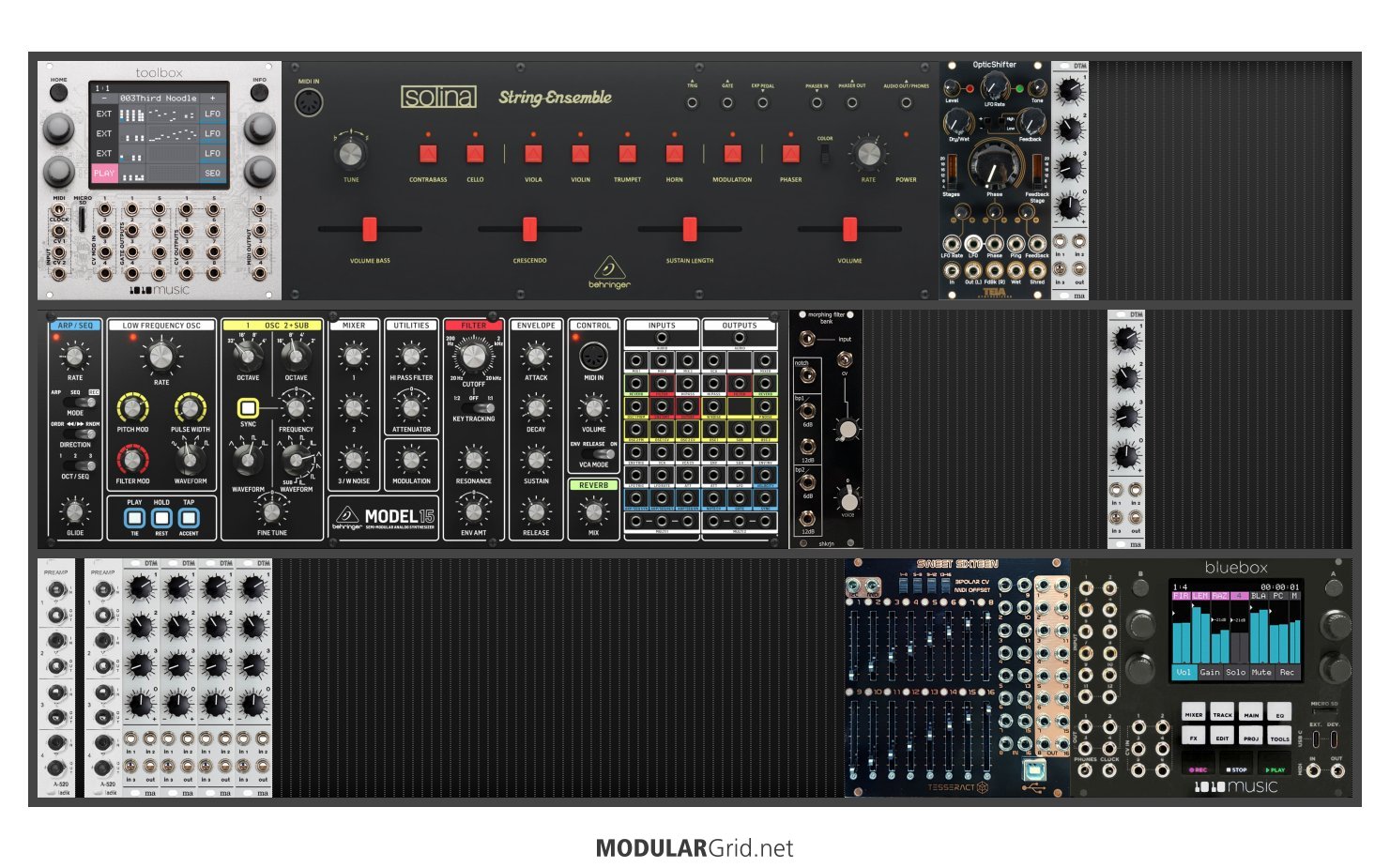This screenshot has width=1390, height=868.
Task: Click the Model 15 CUTOFF knob
Action: click(x=473, y=356)
